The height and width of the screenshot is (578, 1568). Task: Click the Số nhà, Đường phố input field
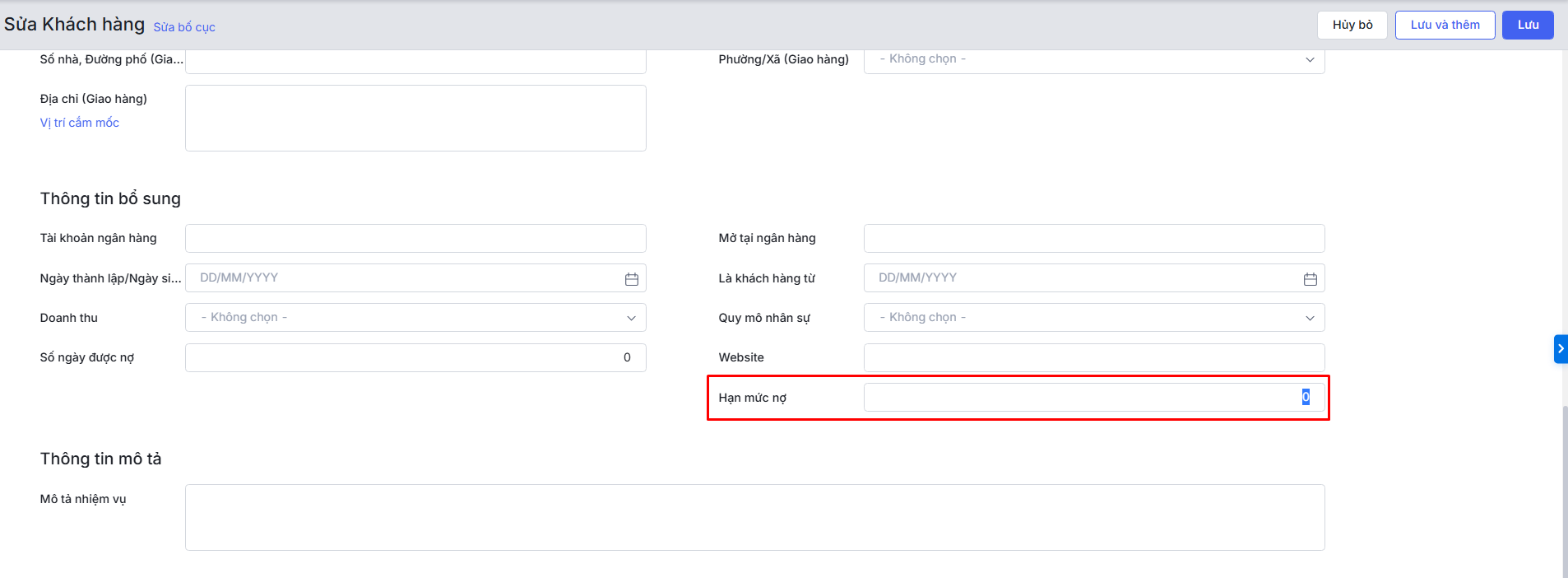[x=415, y=62]
